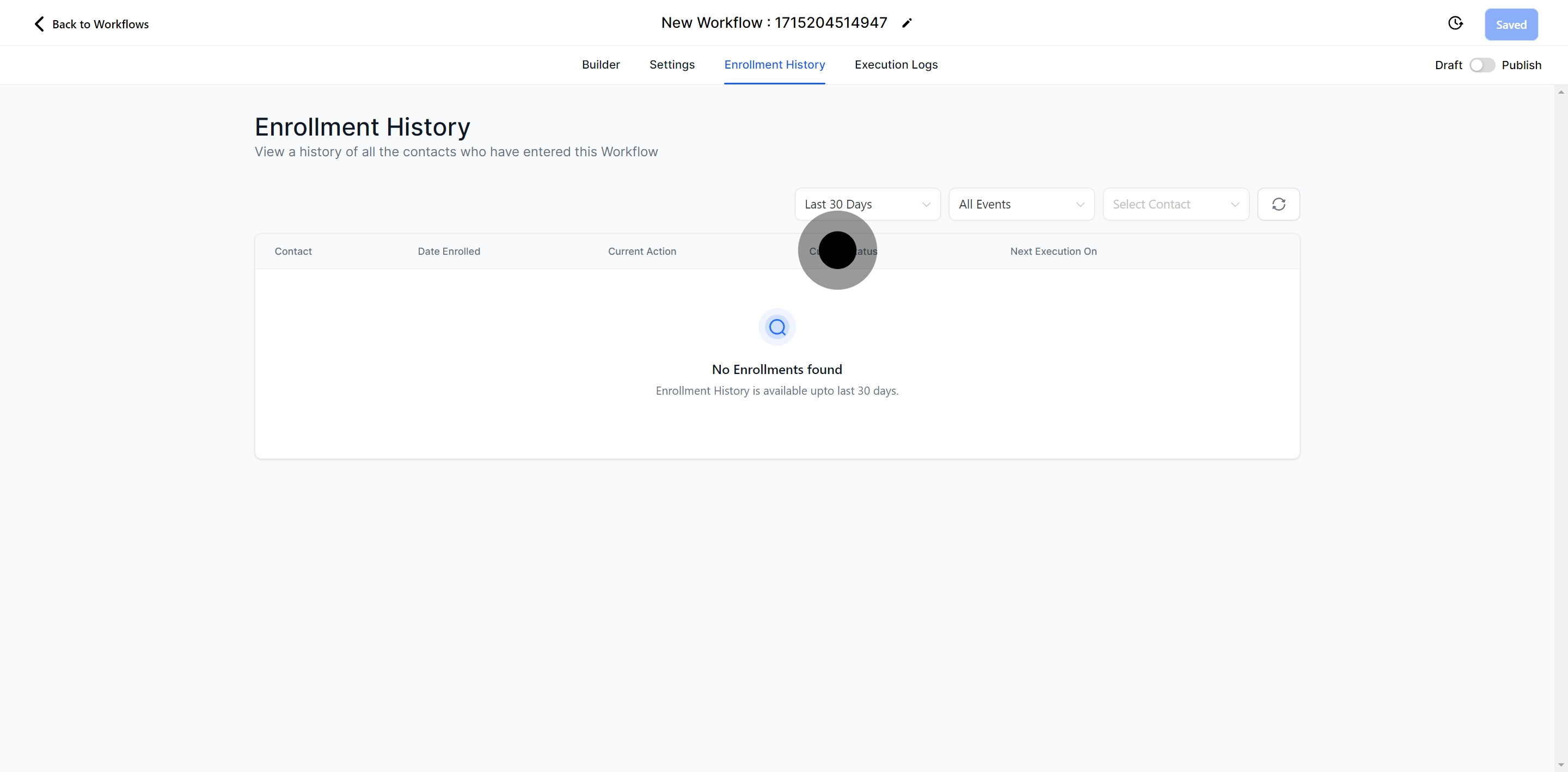Click the Publish label beside toggle
Viewport: 1568px width, 772px height.
(1521, 65)
